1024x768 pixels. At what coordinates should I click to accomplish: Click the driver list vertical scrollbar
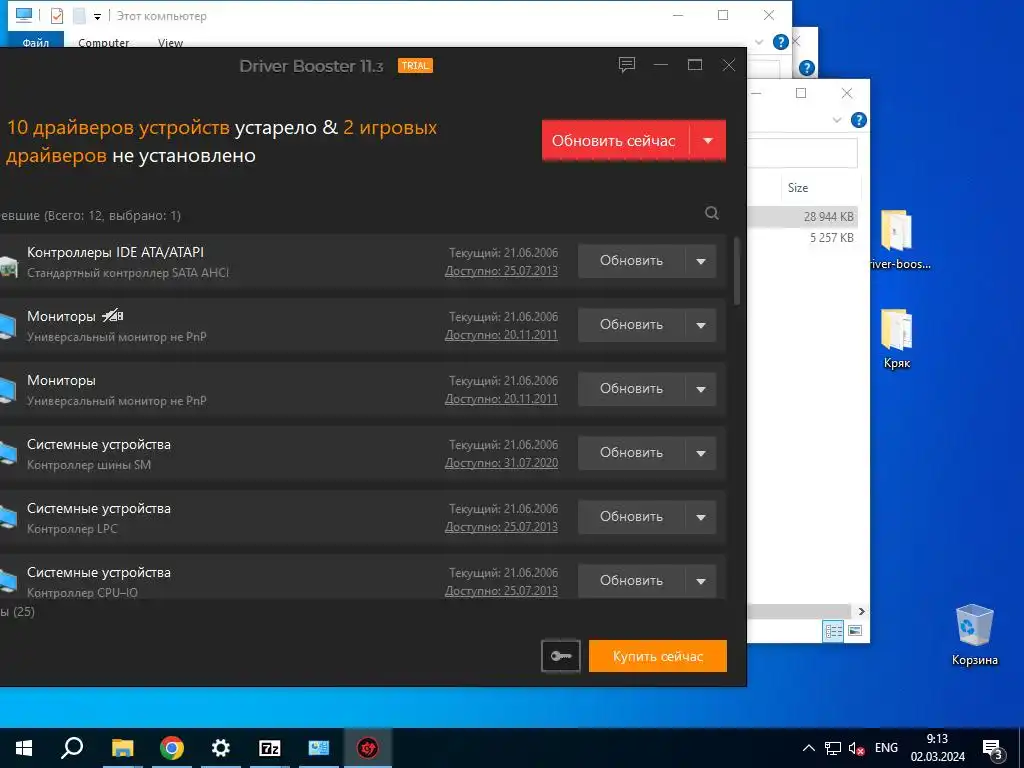pos(737,271)
